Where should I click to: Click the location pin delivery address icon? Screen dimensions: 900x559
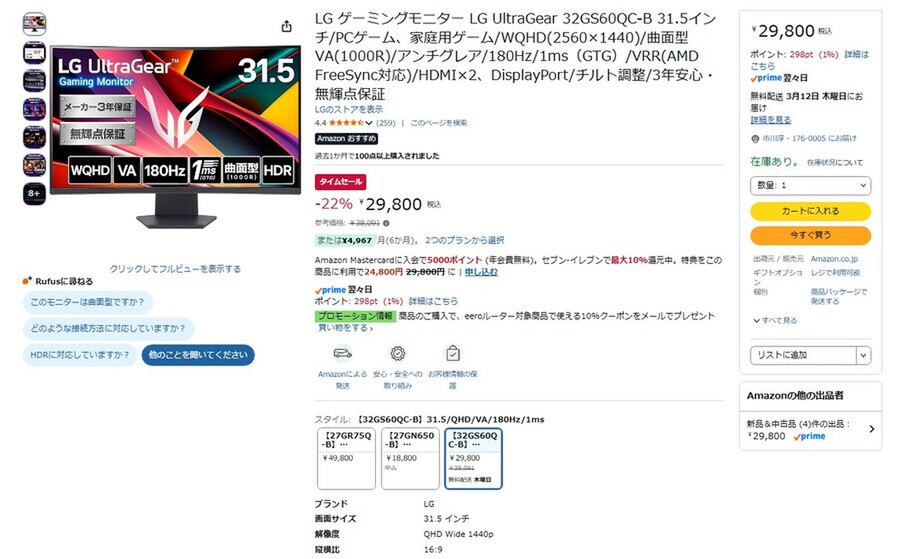click(x=755, y=139)
